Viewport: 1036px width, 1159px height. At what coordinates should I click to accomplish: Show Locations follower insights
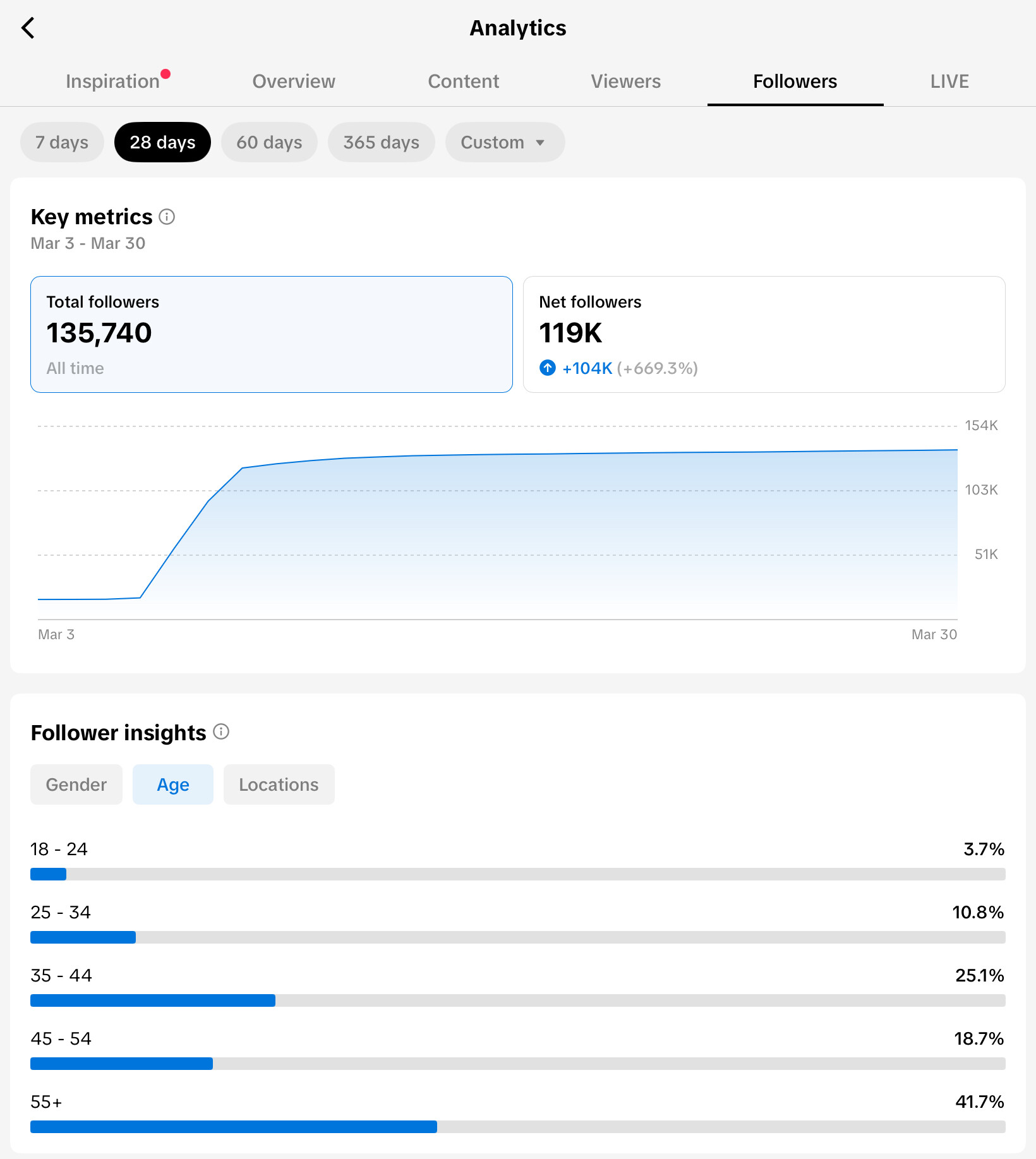[x=279, y=784]
